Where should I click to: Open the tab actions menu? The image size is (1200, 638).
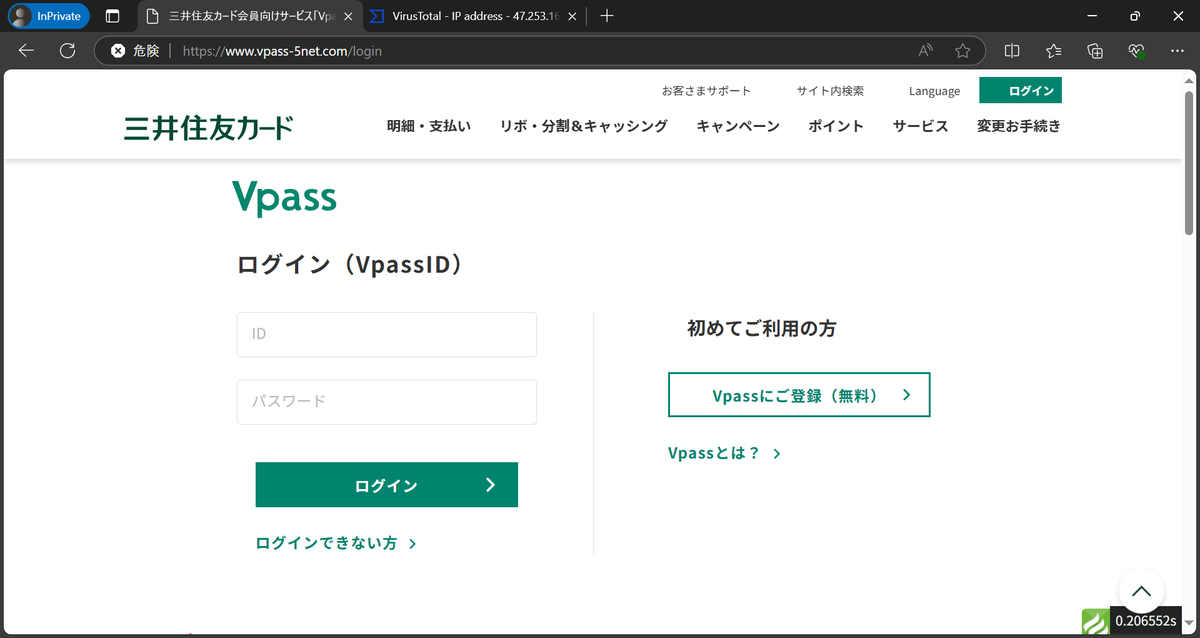pos(112,16)
